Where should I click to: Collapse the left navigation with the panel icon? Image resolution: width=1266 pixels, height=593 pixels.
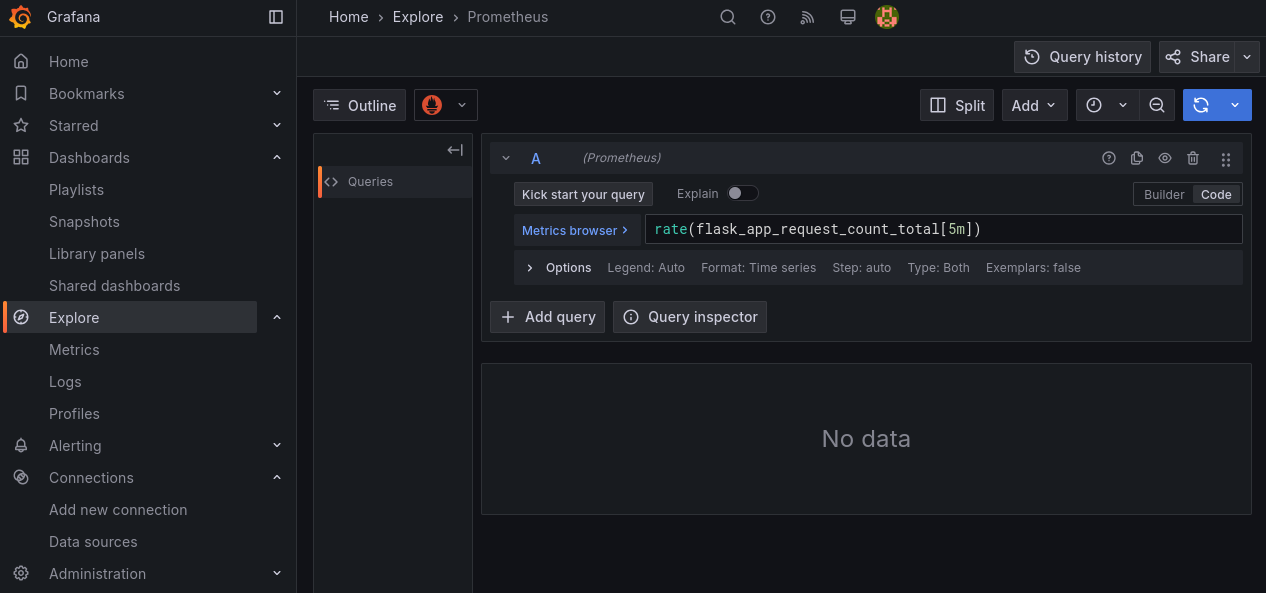[x=275, y=17]
